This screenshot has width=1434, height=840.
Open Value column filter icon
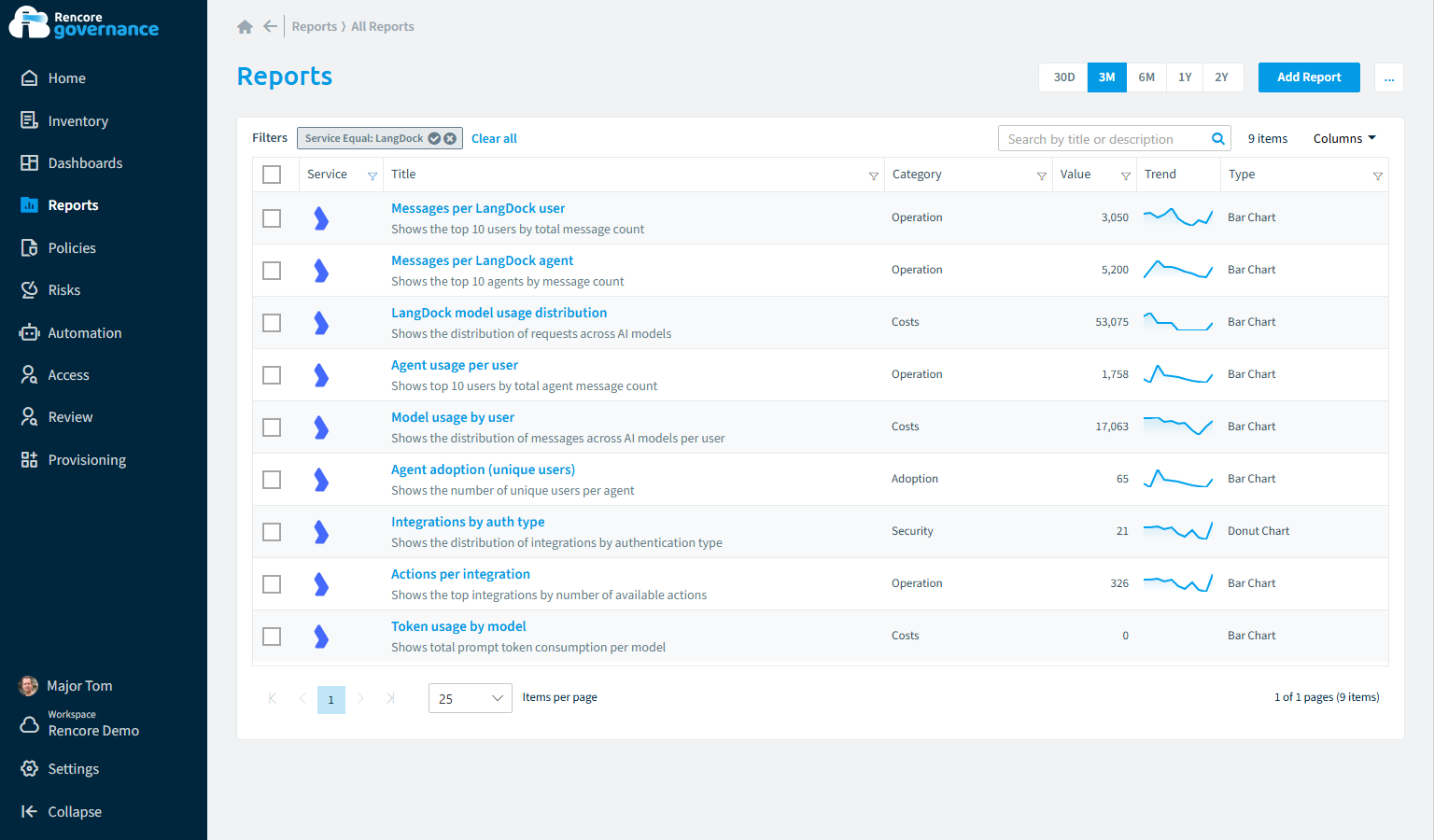coord(1126,175)
